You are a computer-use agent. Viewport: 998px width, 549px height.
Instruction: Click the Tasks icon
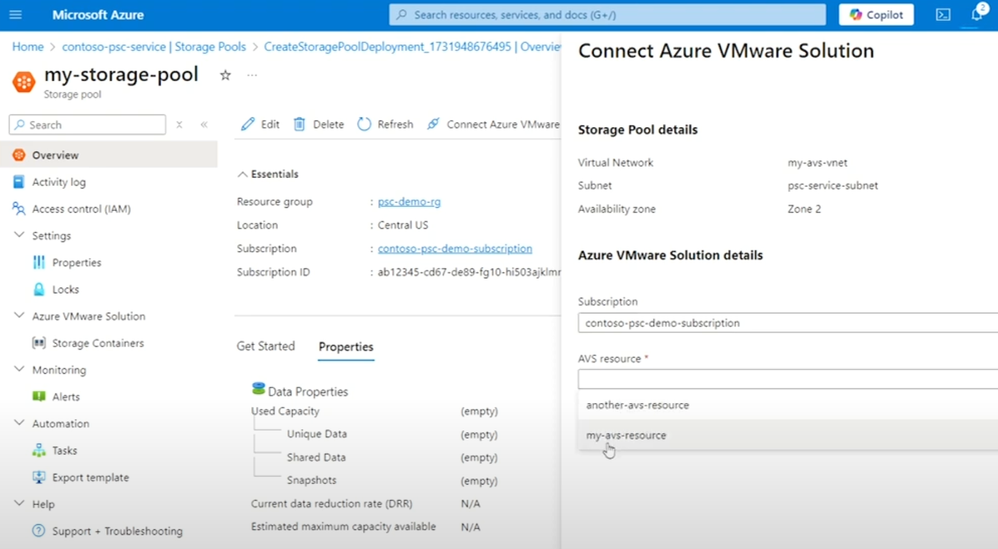[x=39, y=450]
